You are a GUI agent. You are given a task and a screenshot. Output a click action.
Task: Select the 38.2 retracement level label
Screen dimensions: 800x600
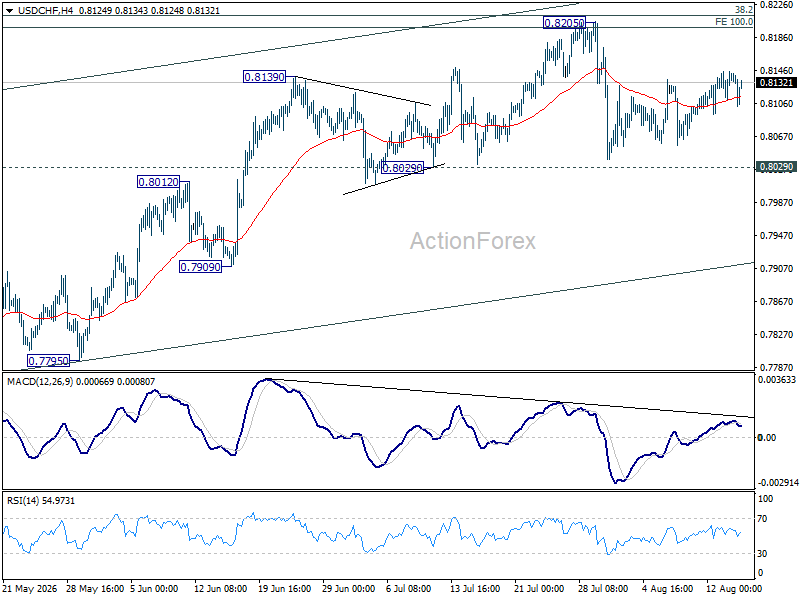(743, 10)
